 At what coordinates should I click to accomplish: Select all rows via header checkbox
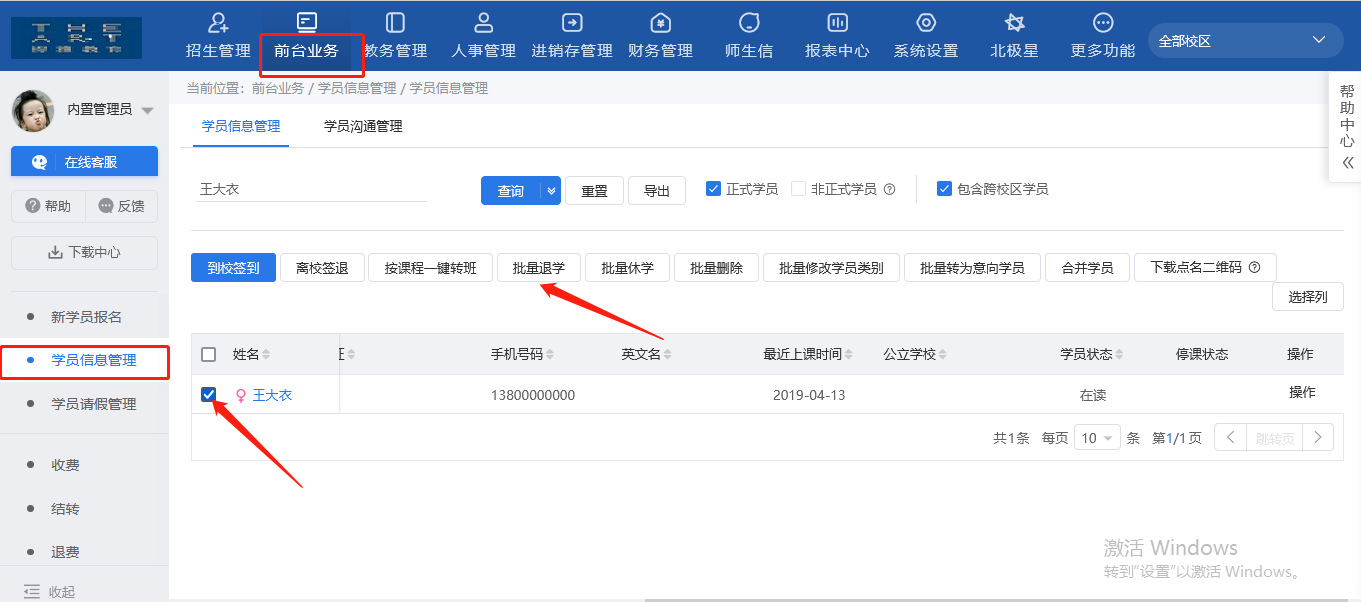tap(208, 354)
